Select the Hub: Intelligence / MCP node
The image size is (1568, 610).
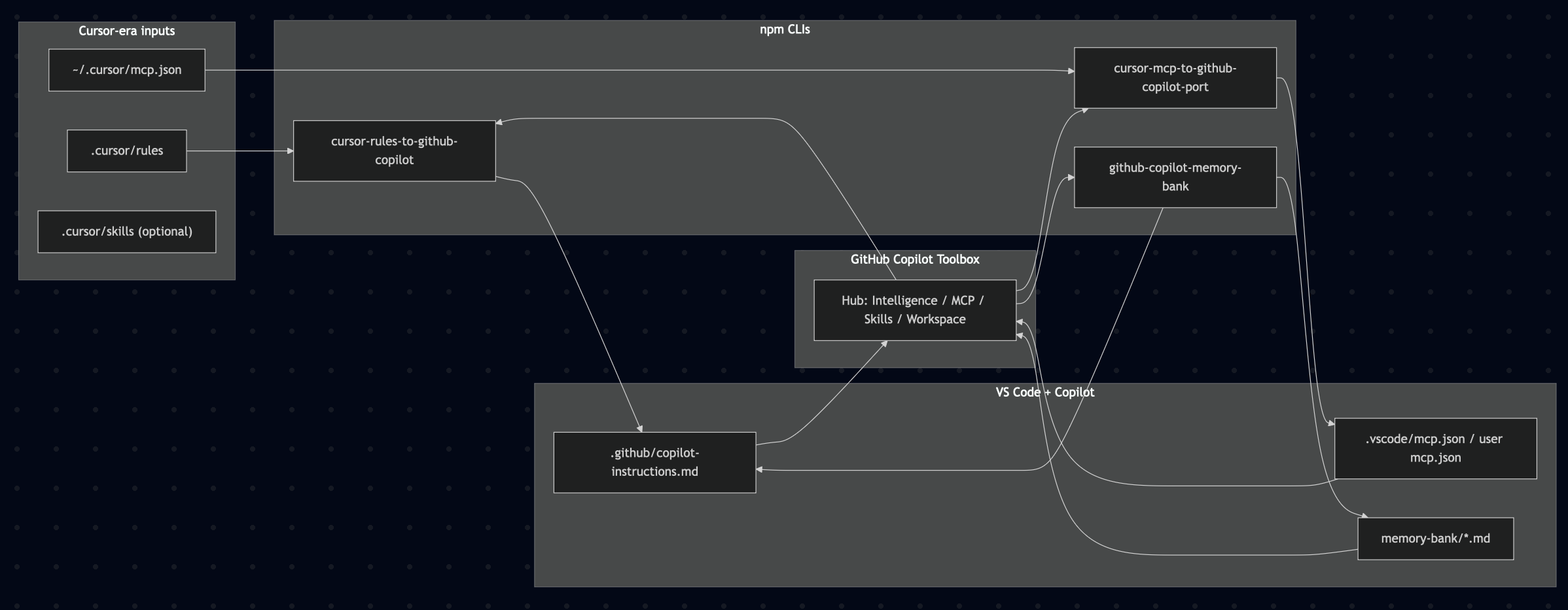tap(914, 310)
